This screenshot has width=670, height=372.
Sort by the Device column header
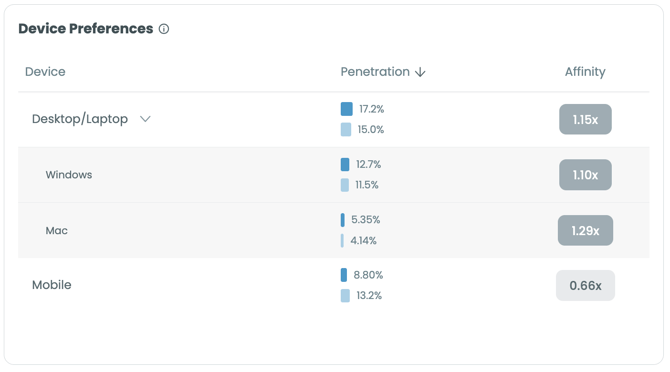click(45, 72)
